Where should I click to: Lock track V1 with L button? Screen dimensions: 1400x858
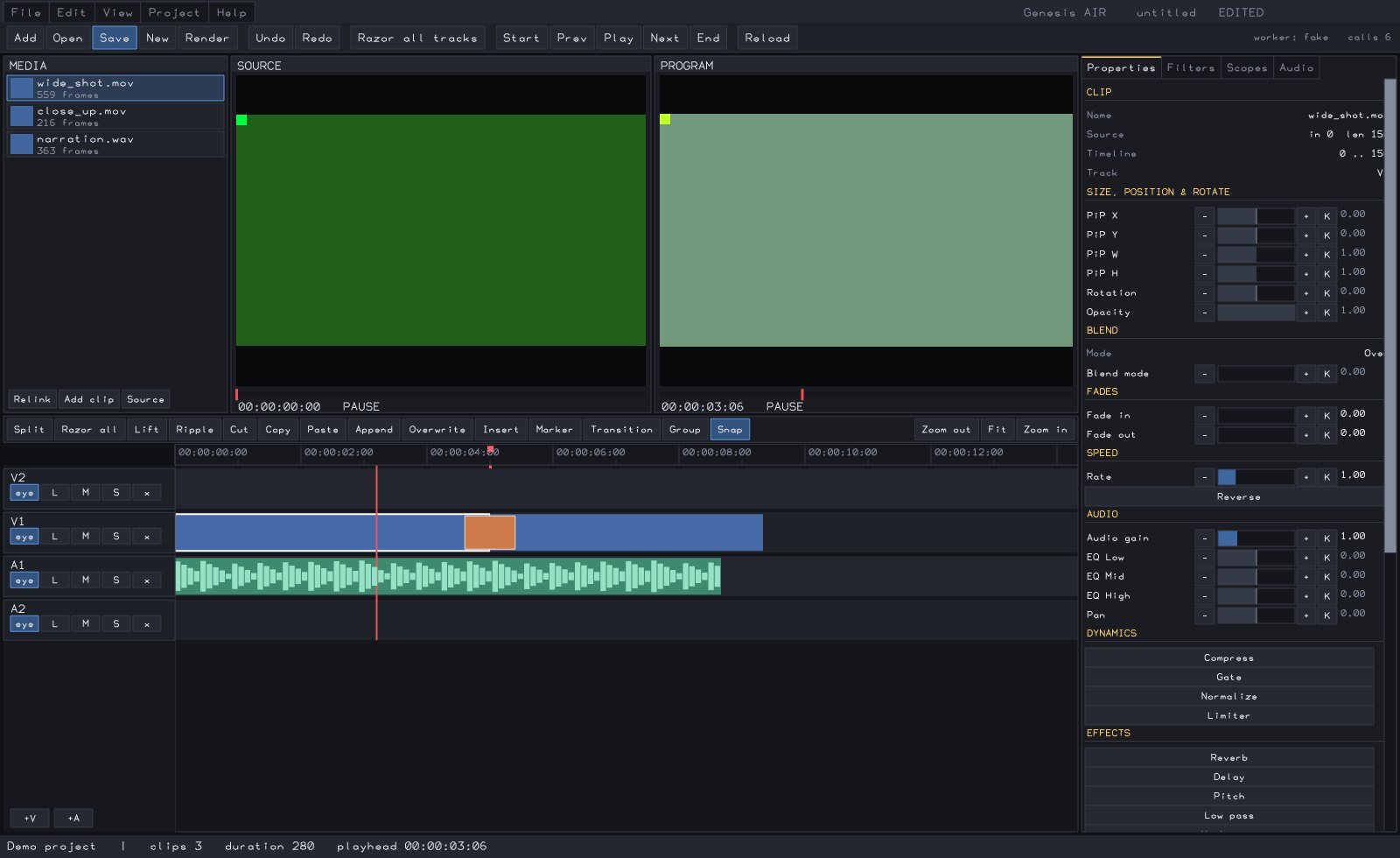(55, 537)
